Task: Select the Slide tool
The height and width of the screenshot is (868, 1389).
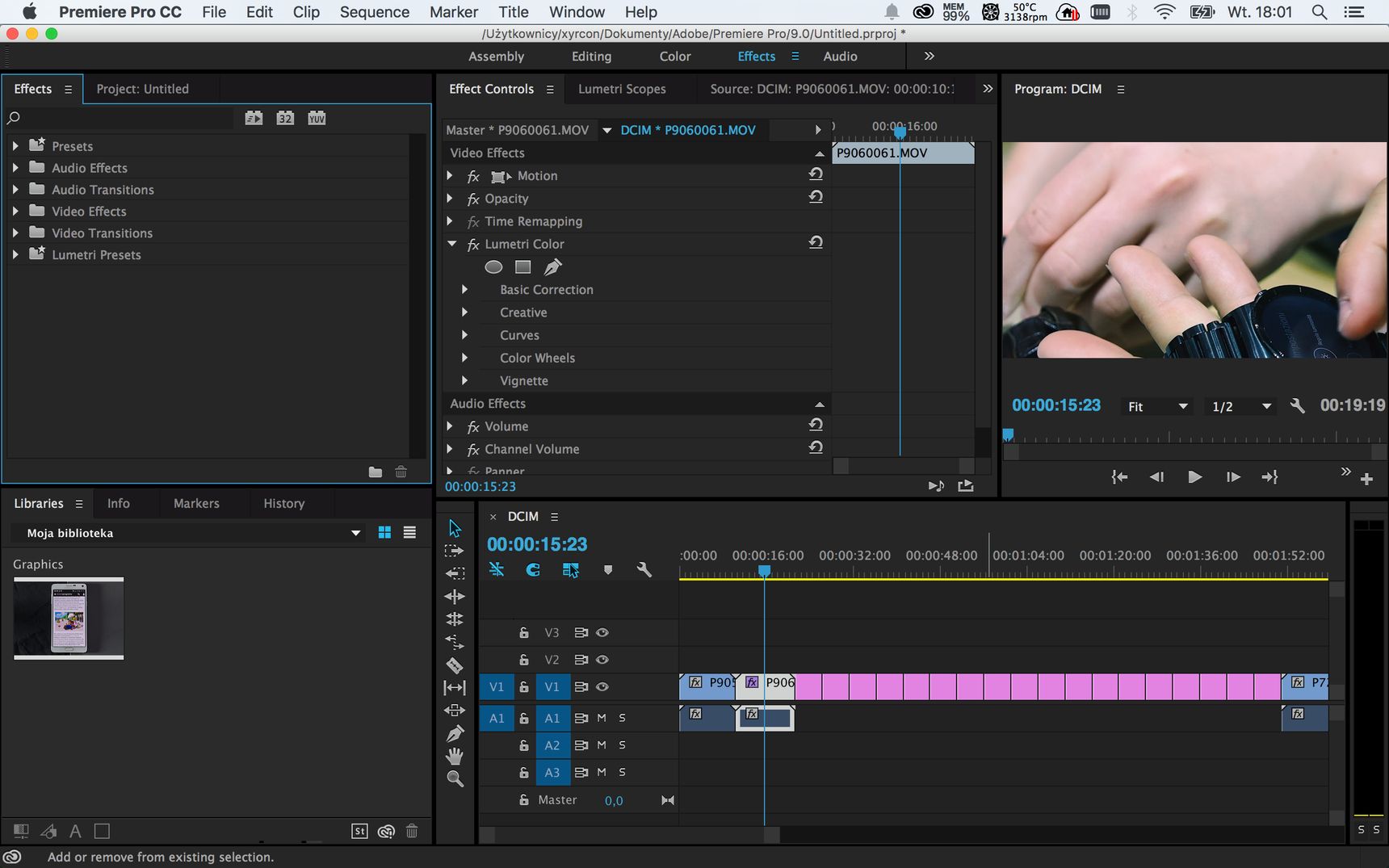Action: click(455, 711)
